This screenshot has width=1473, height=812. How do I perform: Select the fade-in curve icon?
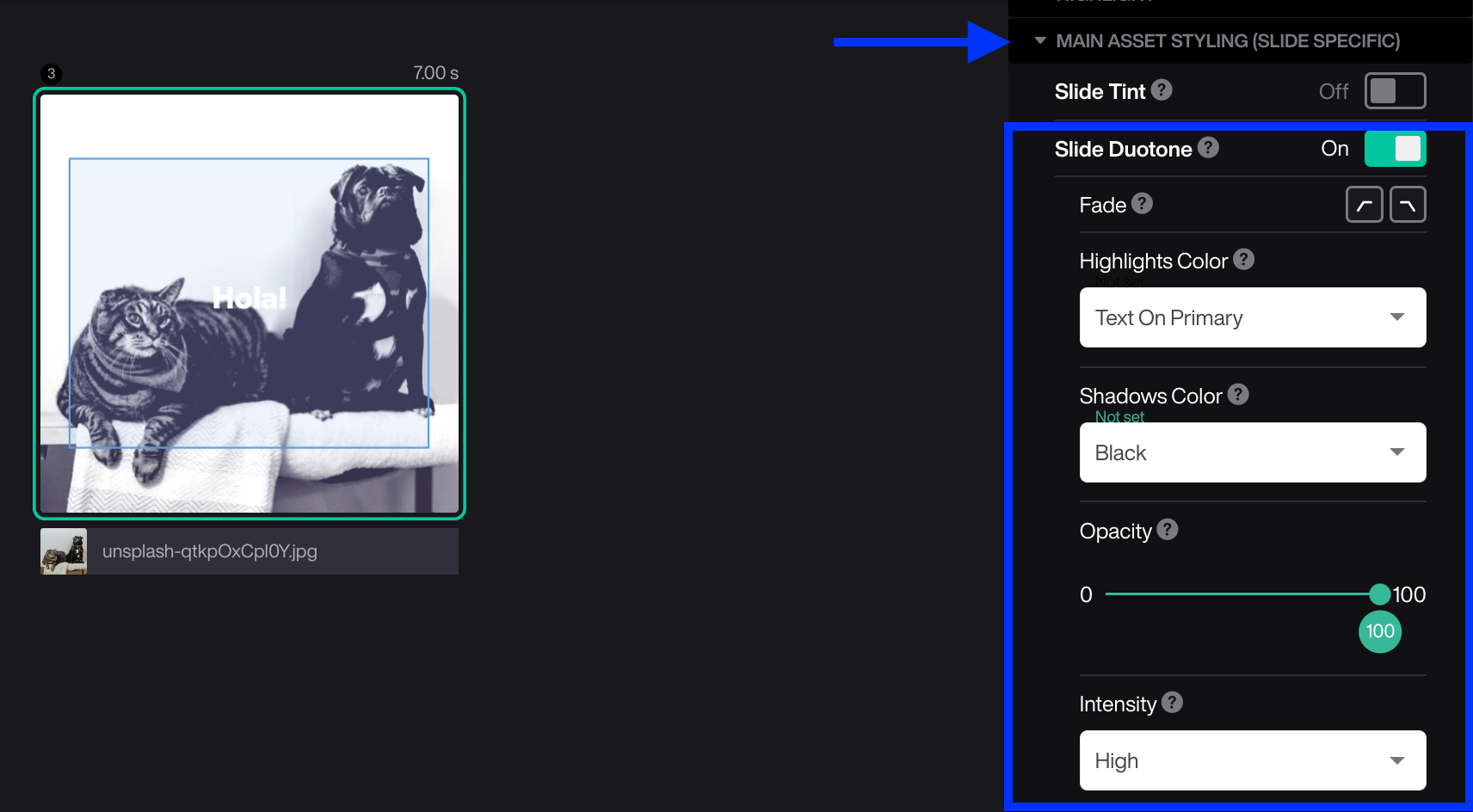[x=1364, y=205]
